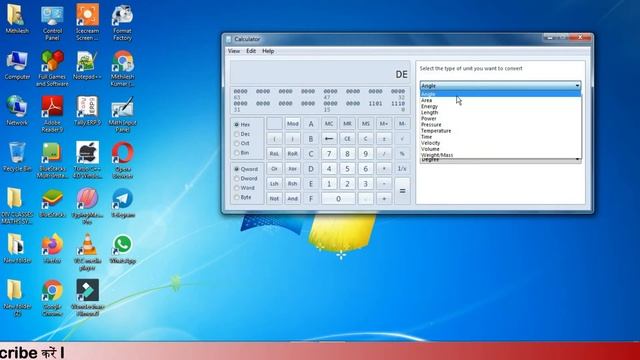
Task: Click the calculator display showing DE
Action: 320,73
